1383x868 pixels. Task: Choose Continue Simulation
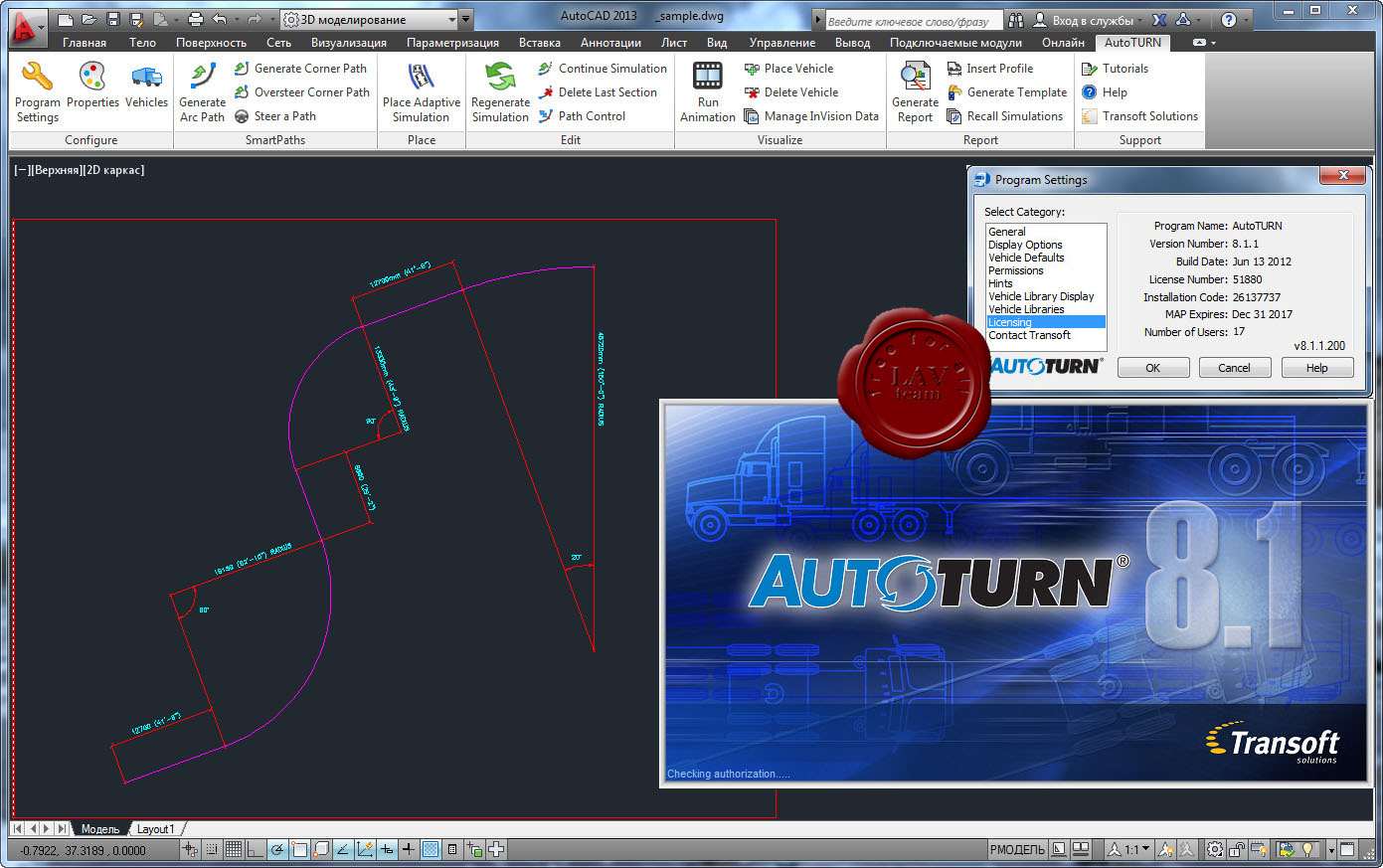pos(603,69)
